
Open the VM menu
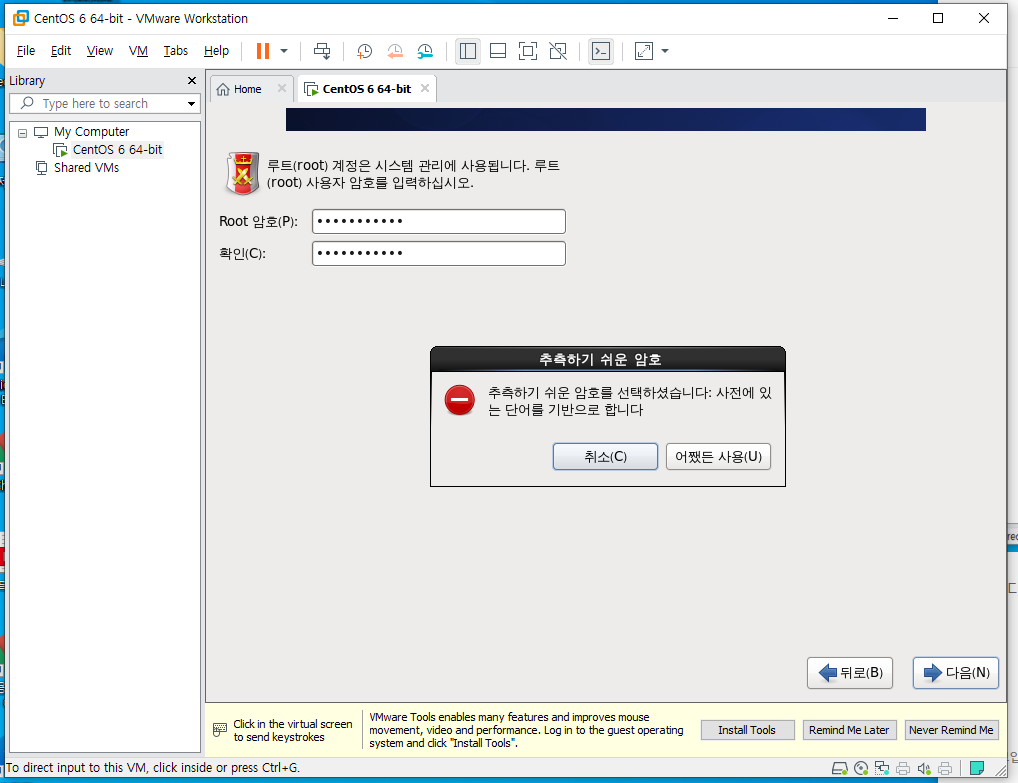[x=138, y=51]
